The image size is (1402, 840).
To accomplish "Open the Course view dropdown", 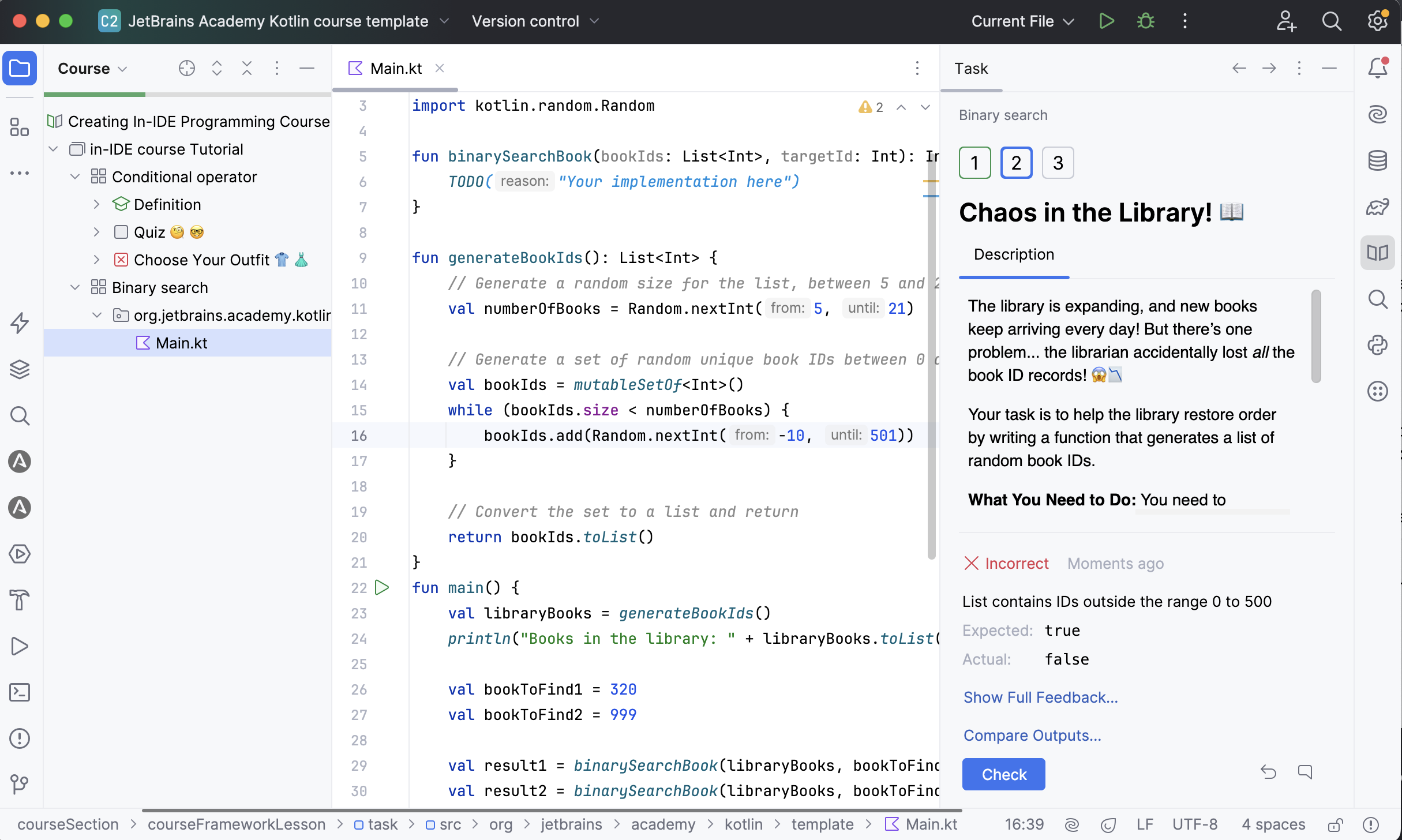I will coord(92,69).
